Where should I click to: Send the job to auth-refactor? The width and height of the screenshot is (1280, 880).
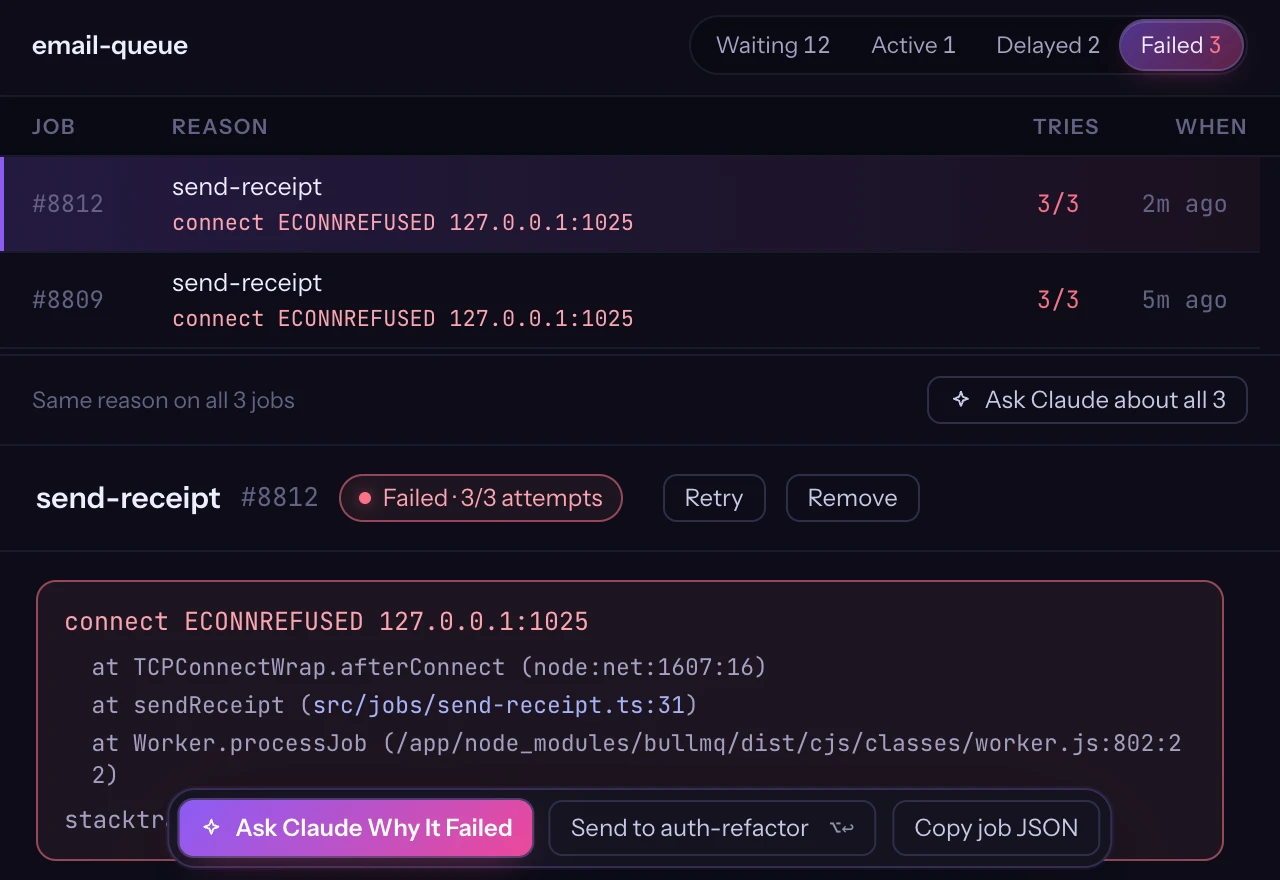point(712,828)
